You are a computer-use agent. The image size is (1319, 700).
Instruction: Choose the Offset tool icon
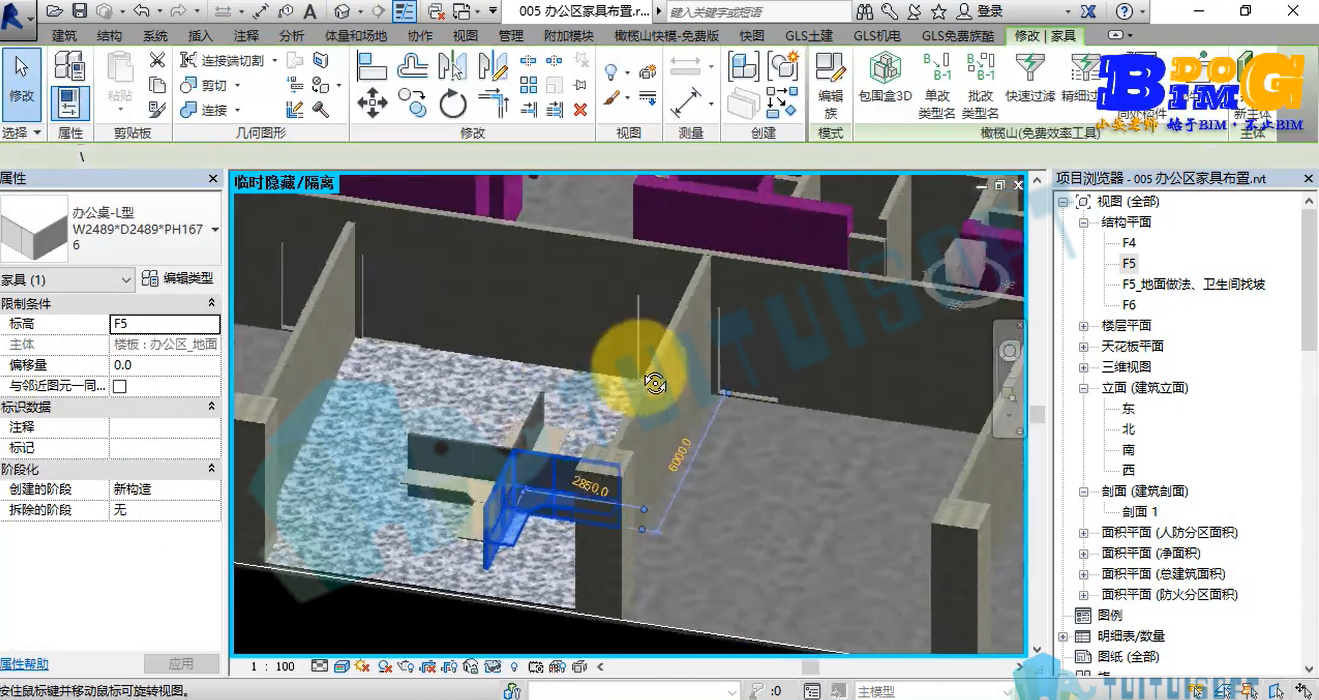pos(412,66)
